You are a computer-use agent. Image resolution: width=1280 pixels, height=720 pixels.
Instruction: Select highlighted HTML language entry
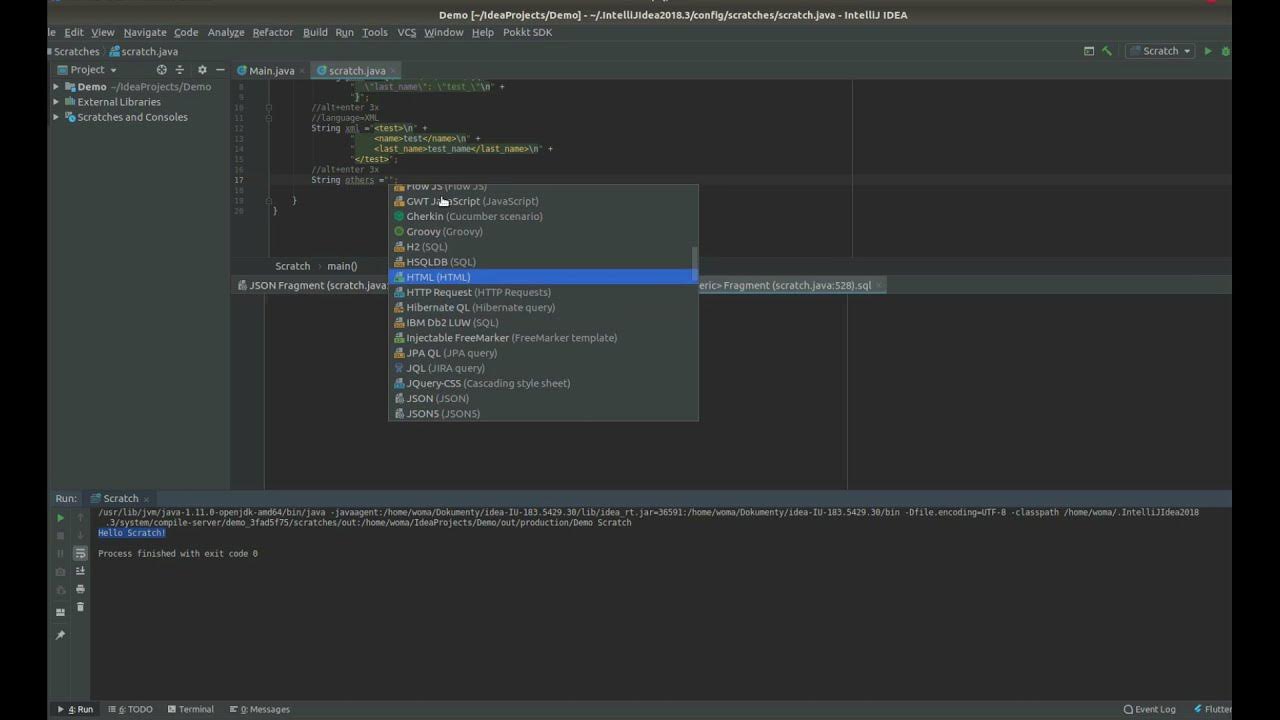pyautogui.click(x=543, y=277)
